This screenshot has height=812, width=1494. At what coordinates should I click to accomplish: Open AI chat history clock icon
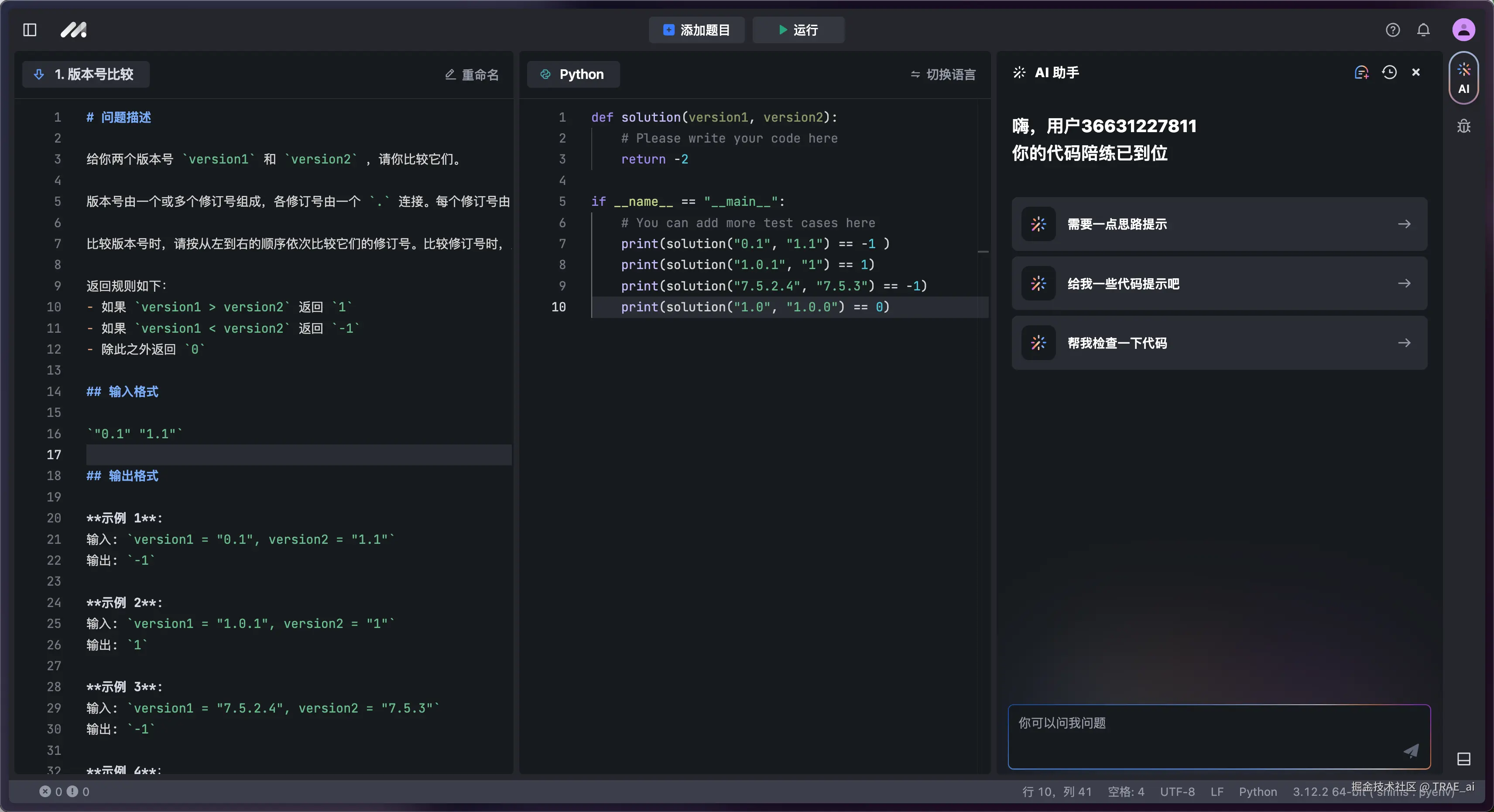coord(1389,72)
